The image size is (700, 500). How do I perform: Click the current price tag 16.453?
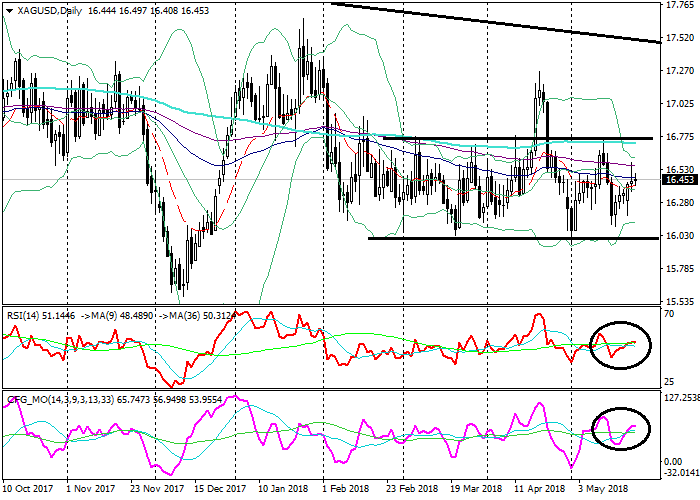[x=679, y=180]
